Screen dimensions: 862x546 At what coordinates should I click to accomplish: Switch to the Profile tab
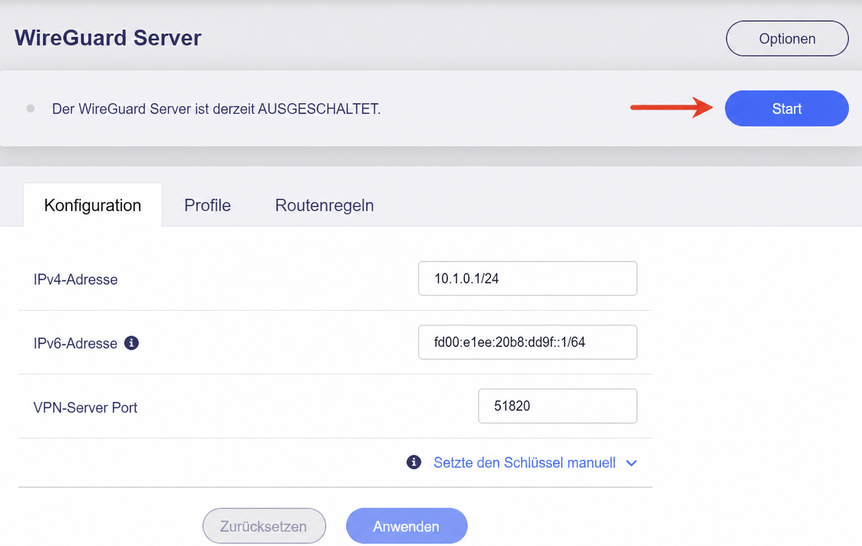click(x=207, y=205)
